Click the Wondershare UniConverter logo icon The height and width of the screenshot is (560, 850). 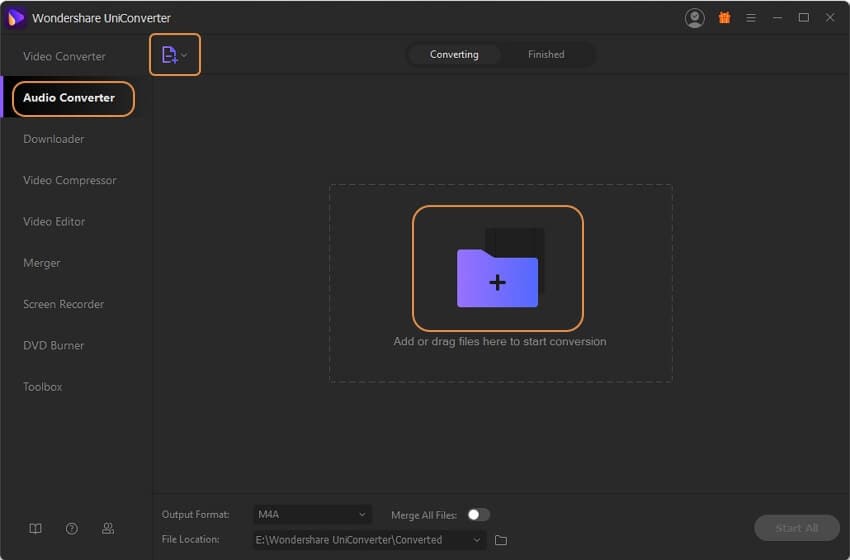(15, 18)
